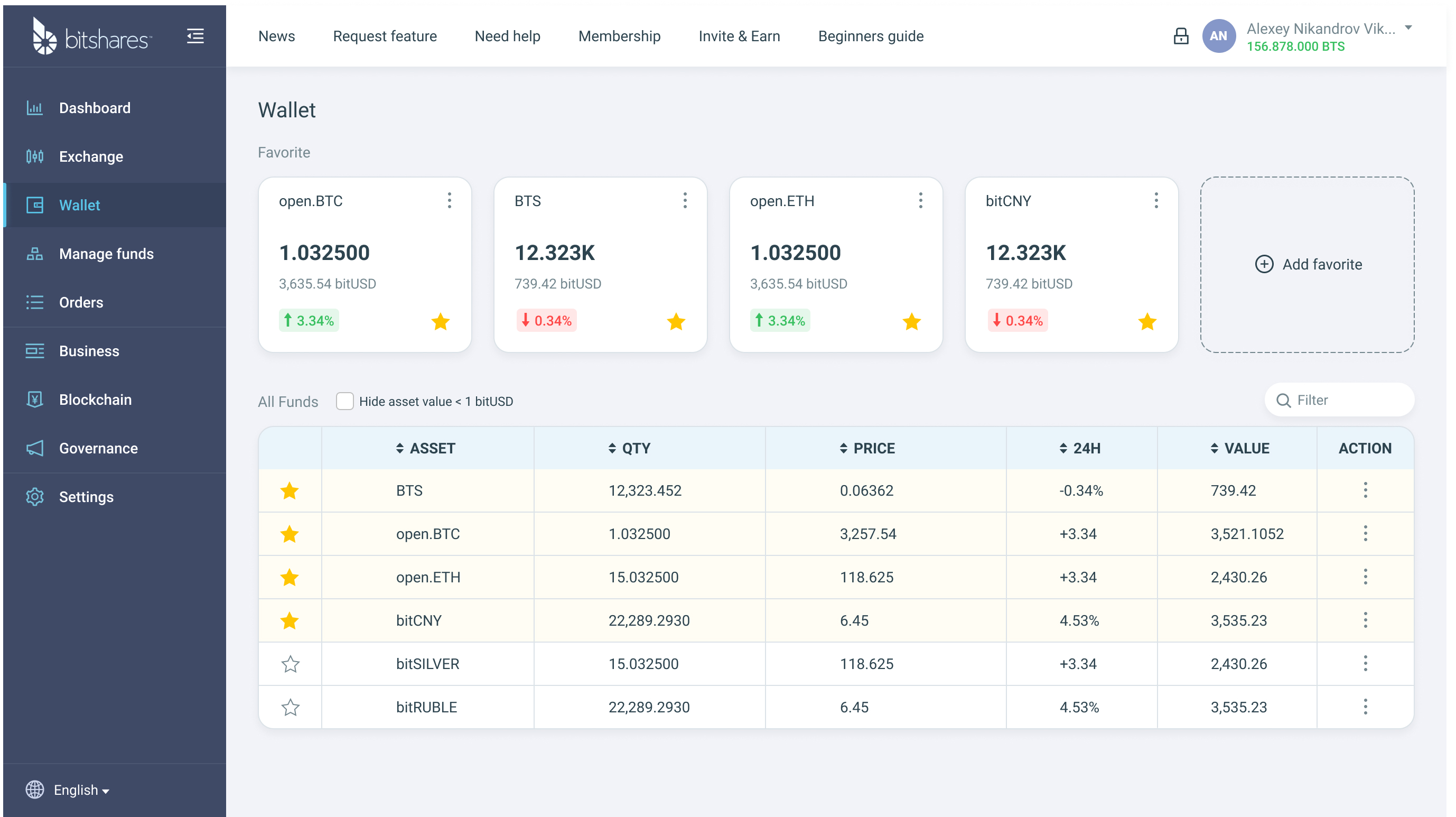1456x817 pixels.
Task: Open the bitCNY card options menu
Action: 1156,201
